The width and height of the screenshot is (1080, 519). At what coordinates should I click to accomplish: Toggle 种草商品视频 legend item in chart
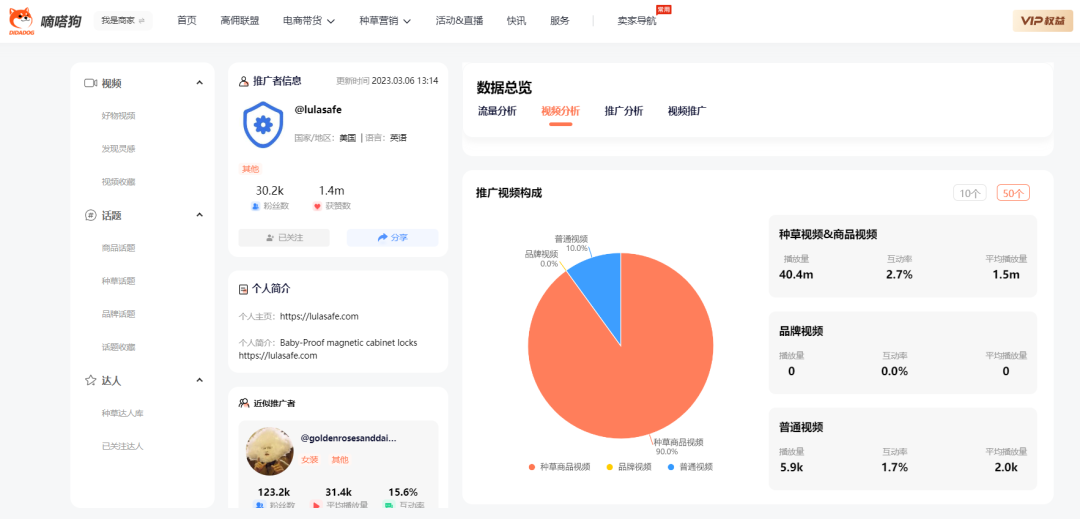[559, 467]
